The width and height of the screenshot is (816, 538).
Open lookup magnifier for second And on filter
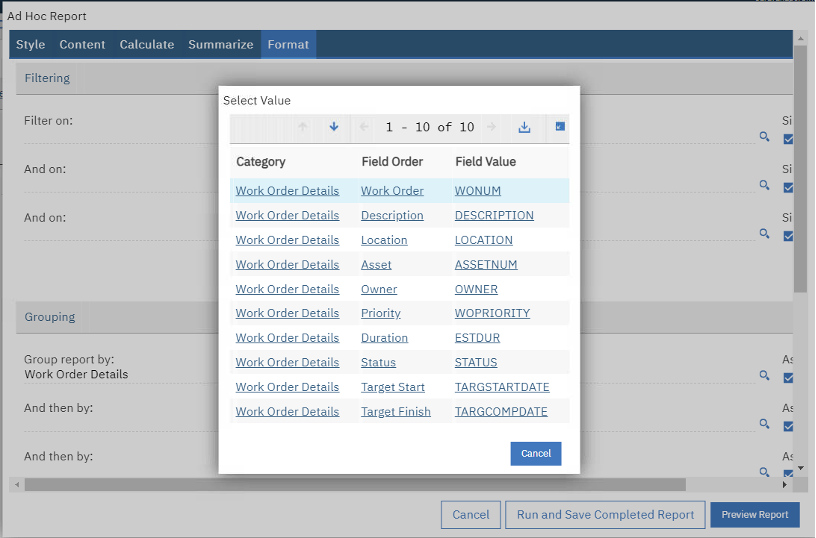(x=765, y=233)
